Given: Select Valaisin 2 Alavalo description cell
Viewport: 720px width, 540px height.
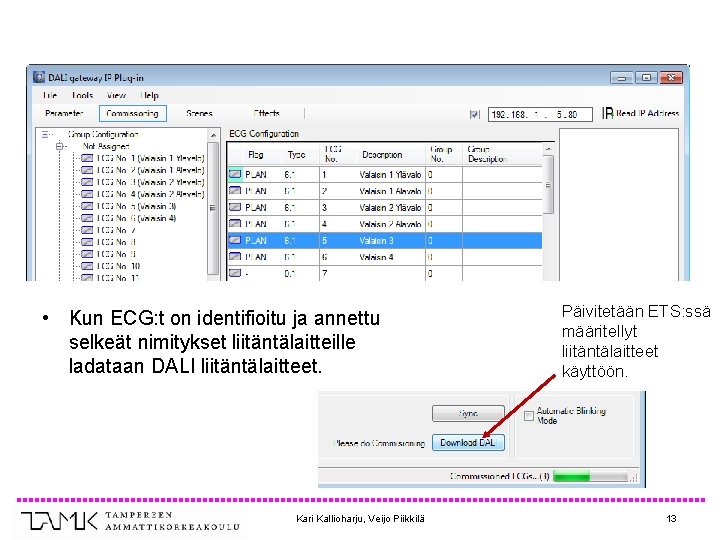Looking at the screenshot, I should [x=390, y=224].
